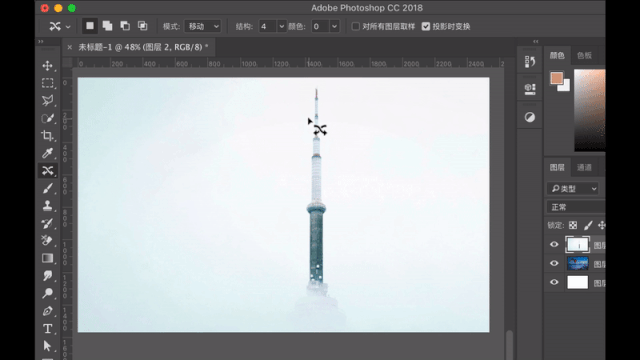The width and height of the screenshot is (640, 360).
Task: Open the 结构 value dropdown arrow
Action: pos(281,27)
